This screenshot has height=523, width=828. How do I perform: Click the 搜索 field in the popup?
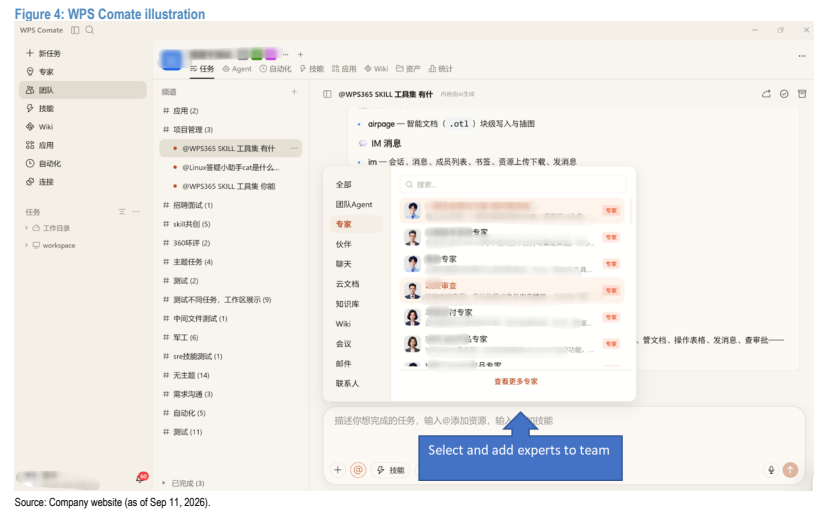click(x=513, y=184)
